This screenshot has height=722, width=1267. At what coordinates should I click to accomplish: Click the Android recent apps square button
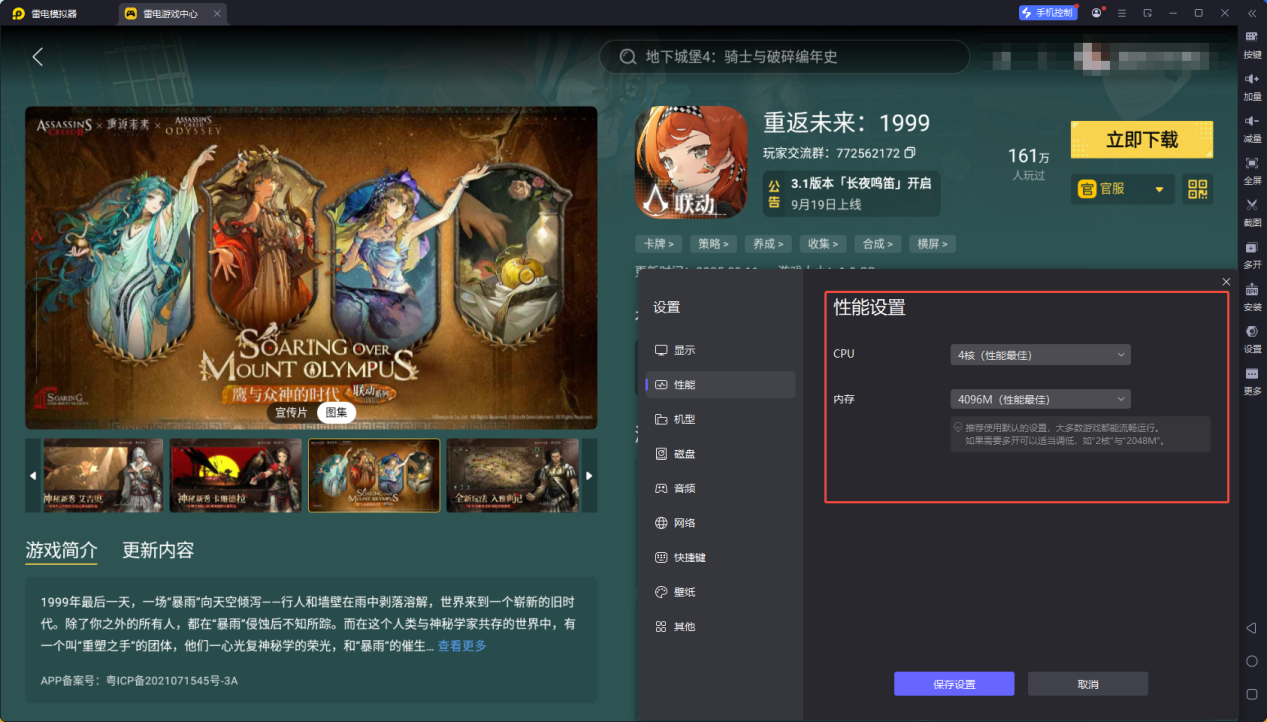click(1251, 694)
